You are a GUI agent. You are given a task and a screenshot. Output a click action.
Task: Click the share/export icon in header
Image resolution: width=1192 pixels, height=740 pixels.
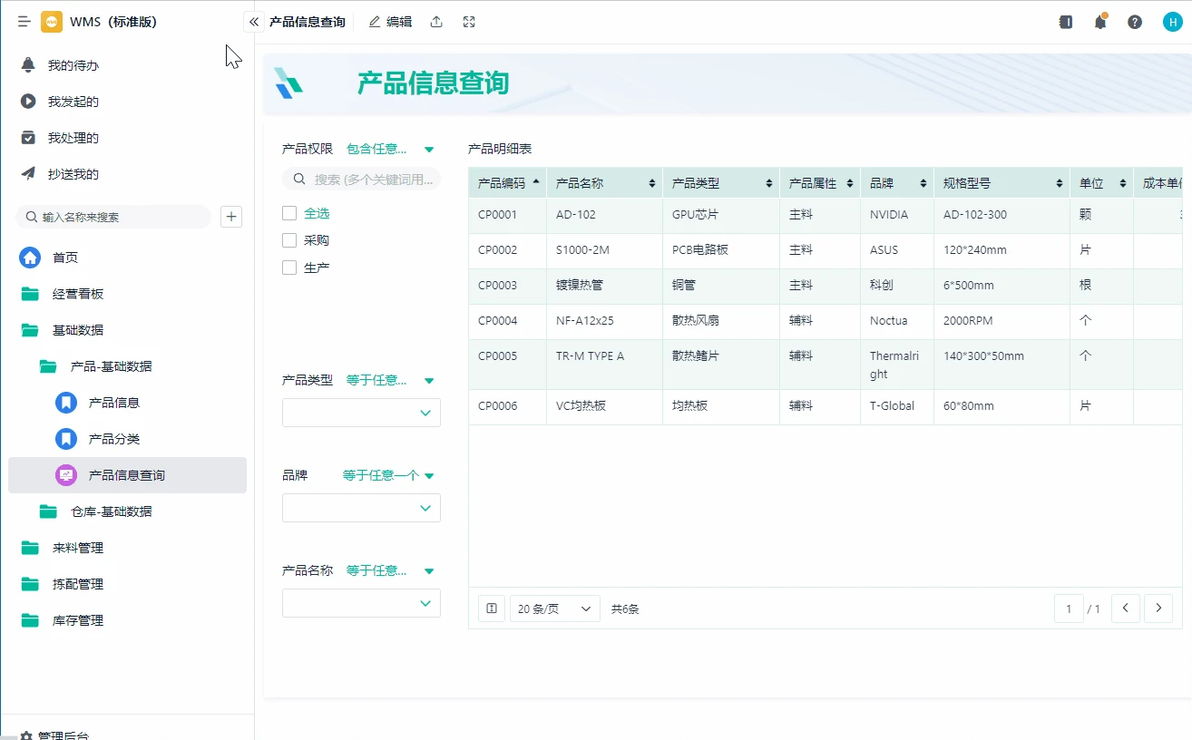click(436, 22)
